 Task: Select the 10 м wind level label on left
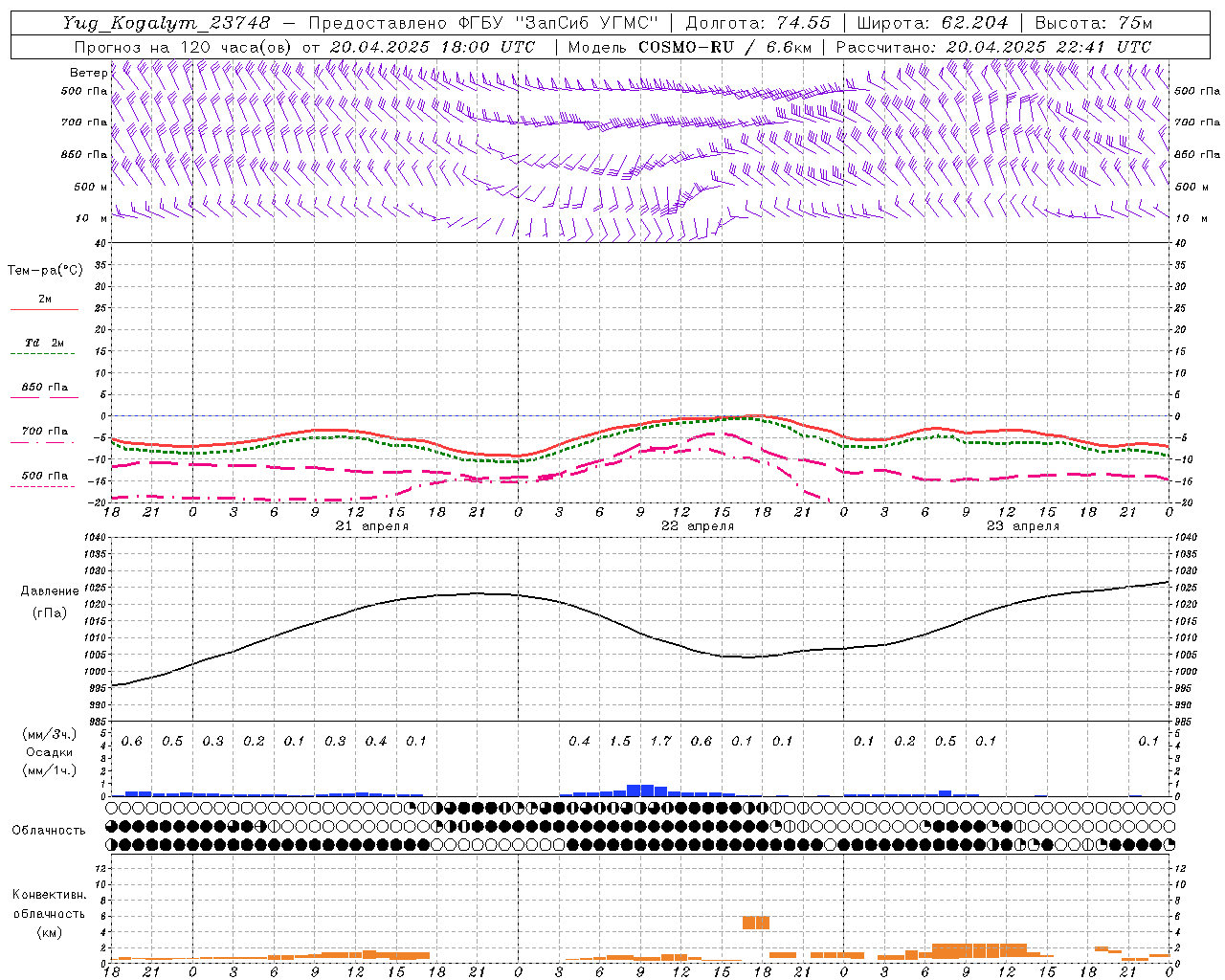click(92, 218)
